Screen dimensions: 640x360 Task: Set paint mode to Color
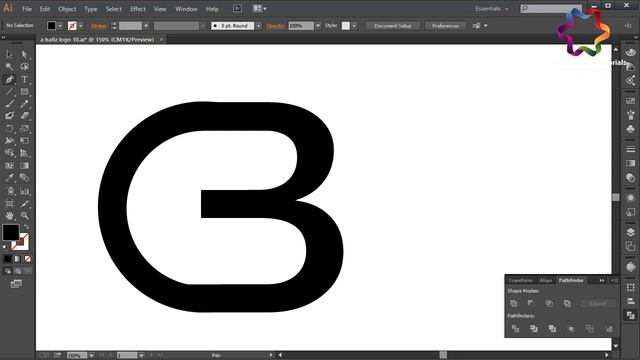pyautogui.click(x=8, y=259)
